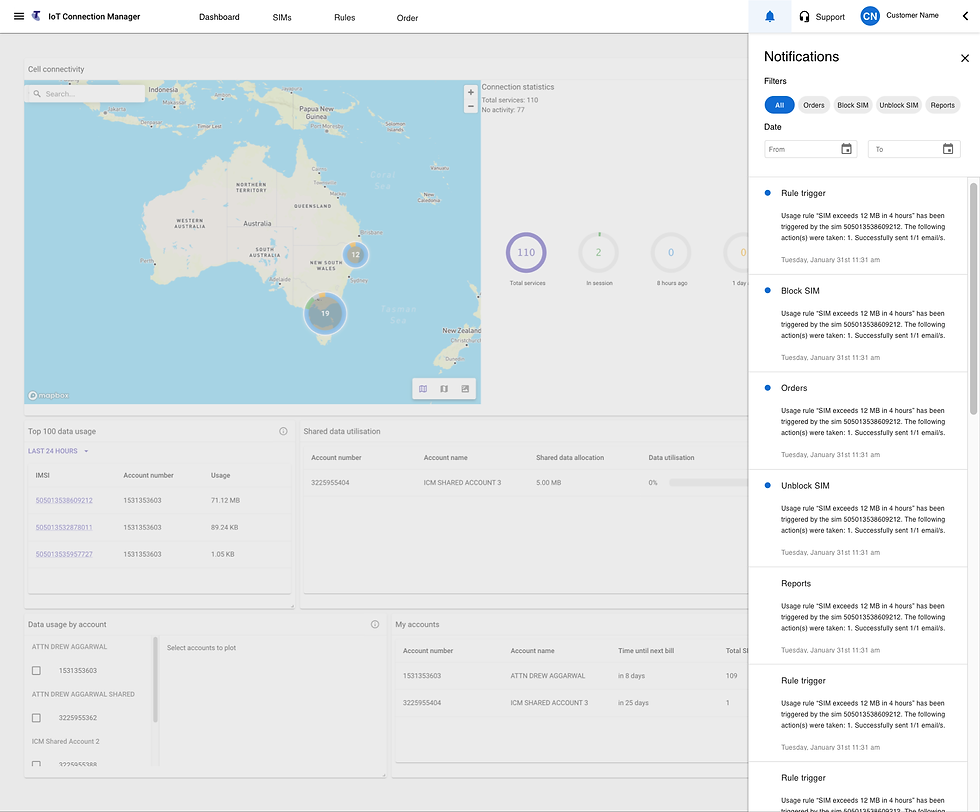This screenshot has height=812, width=980.
Task: Open IMSI 505013535957727 link
Action: [x=64, y=554]
